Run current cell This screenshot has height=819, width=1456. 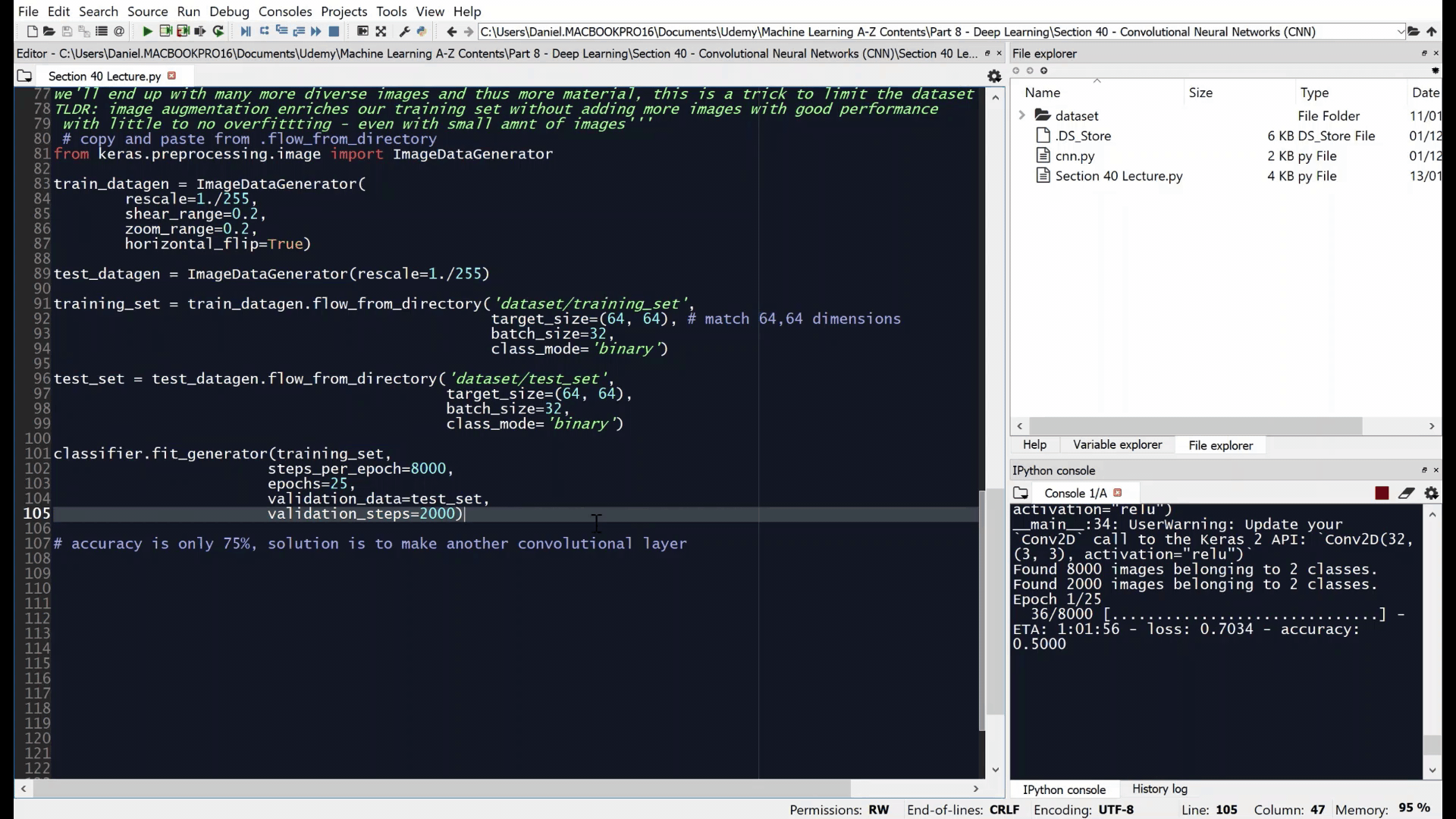click(165, 32)
